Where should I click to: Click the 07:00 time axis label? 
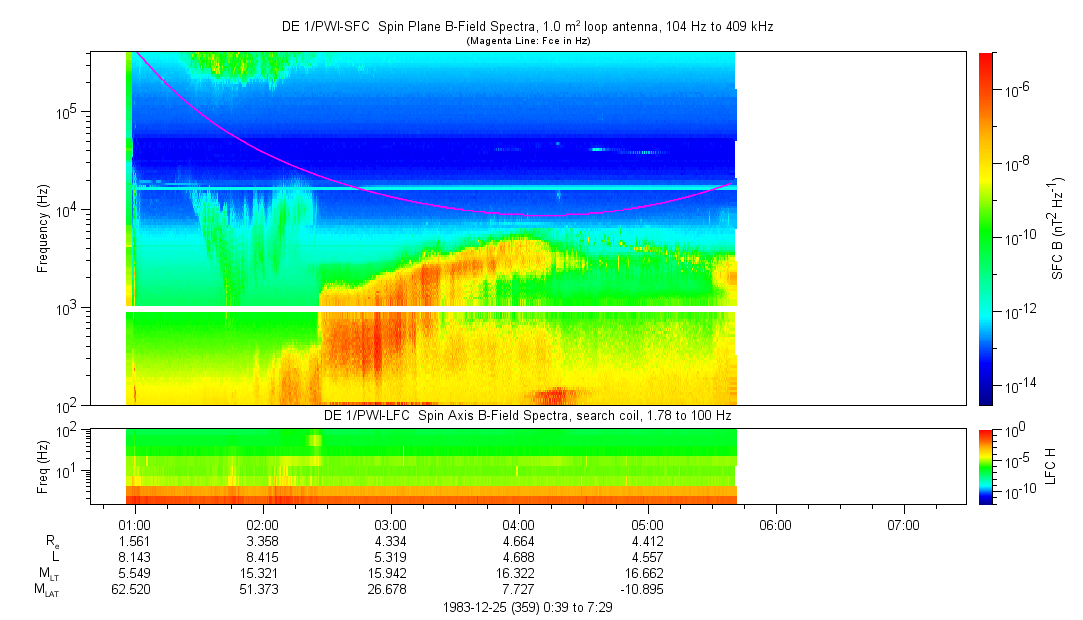pyautogui.click(x=903, y=524)
